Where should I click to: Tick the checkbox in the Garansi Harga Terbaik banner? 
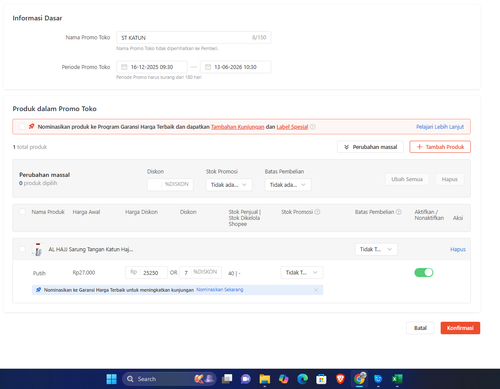[x=22, y=127]
